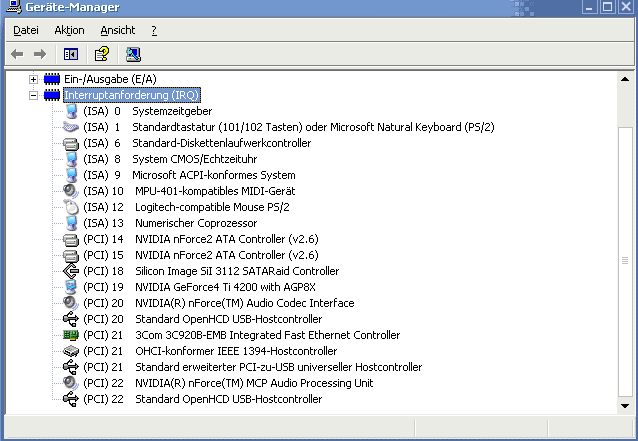Click the IRQ 22 OpenHCD USB icon
Image resolution: width=638 pixels, height=441 pixels.
[71, 399]
